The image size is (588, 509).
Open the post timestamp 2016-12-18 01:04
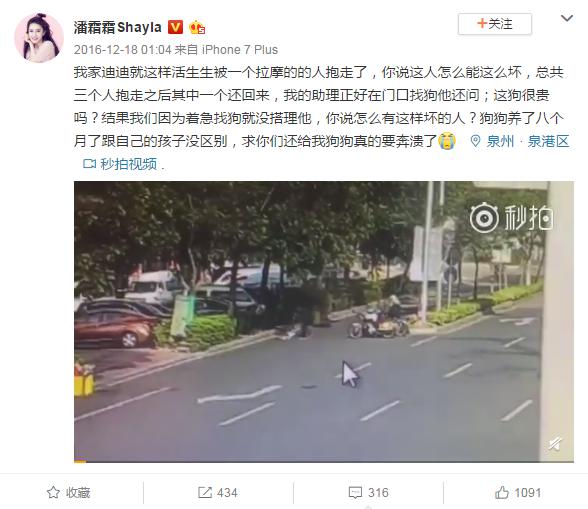(122, 50)
